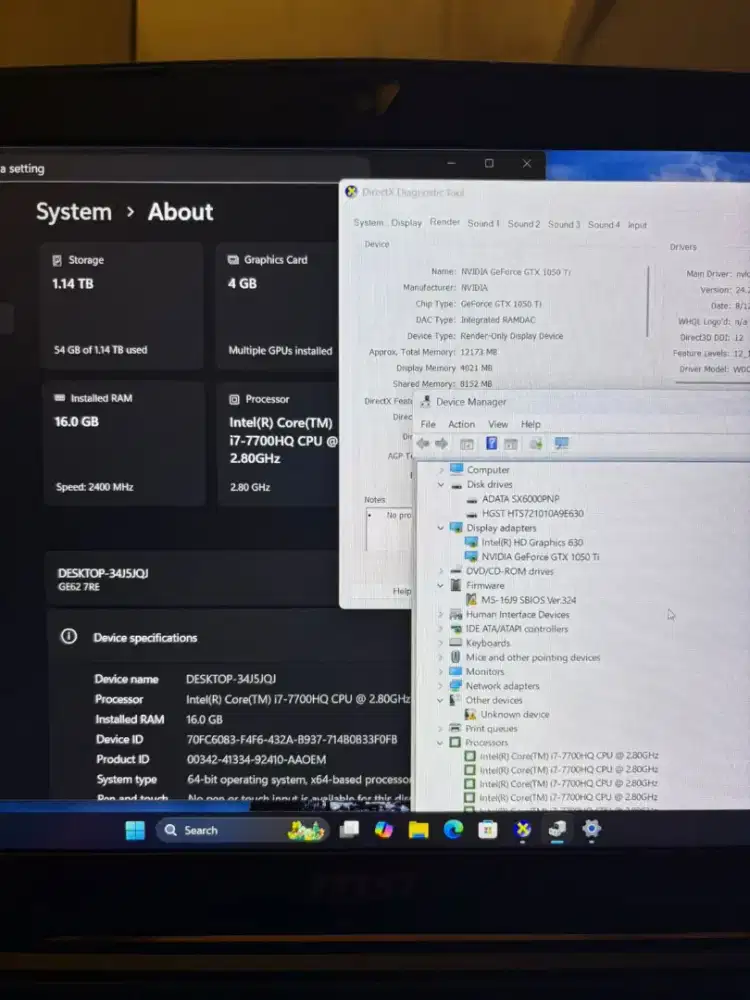
Task: Click the Device ID value text
Action: (x=291, y=739)
